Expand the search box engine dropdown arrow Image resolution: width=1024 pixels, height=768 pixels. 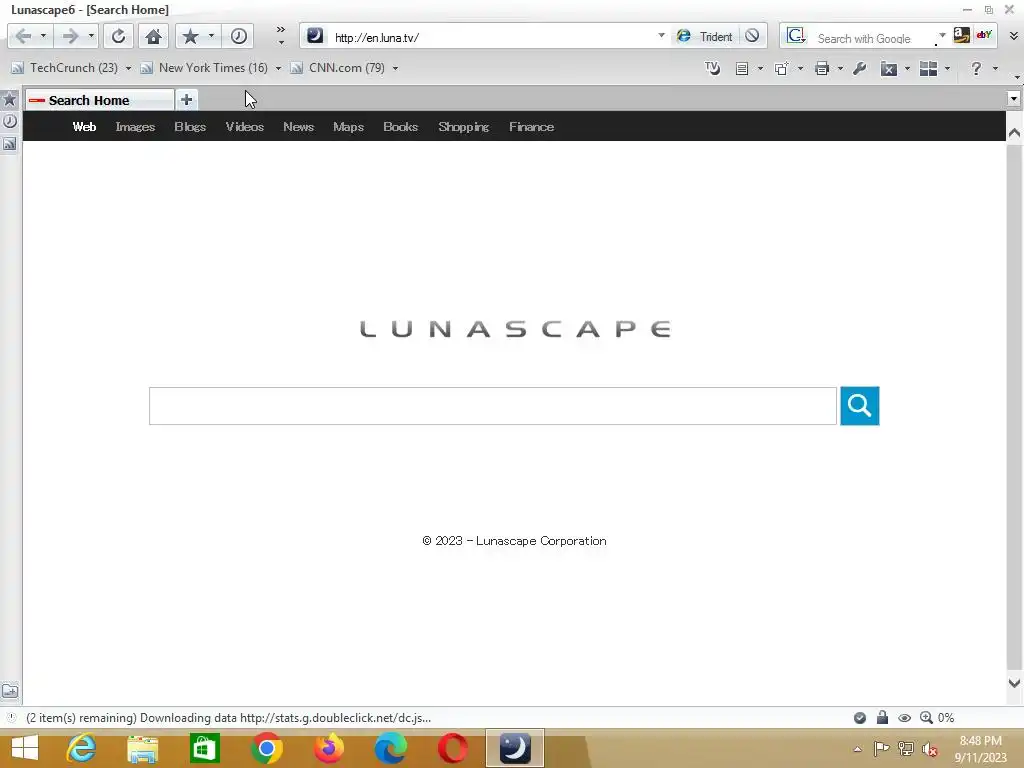click(942, 35)
